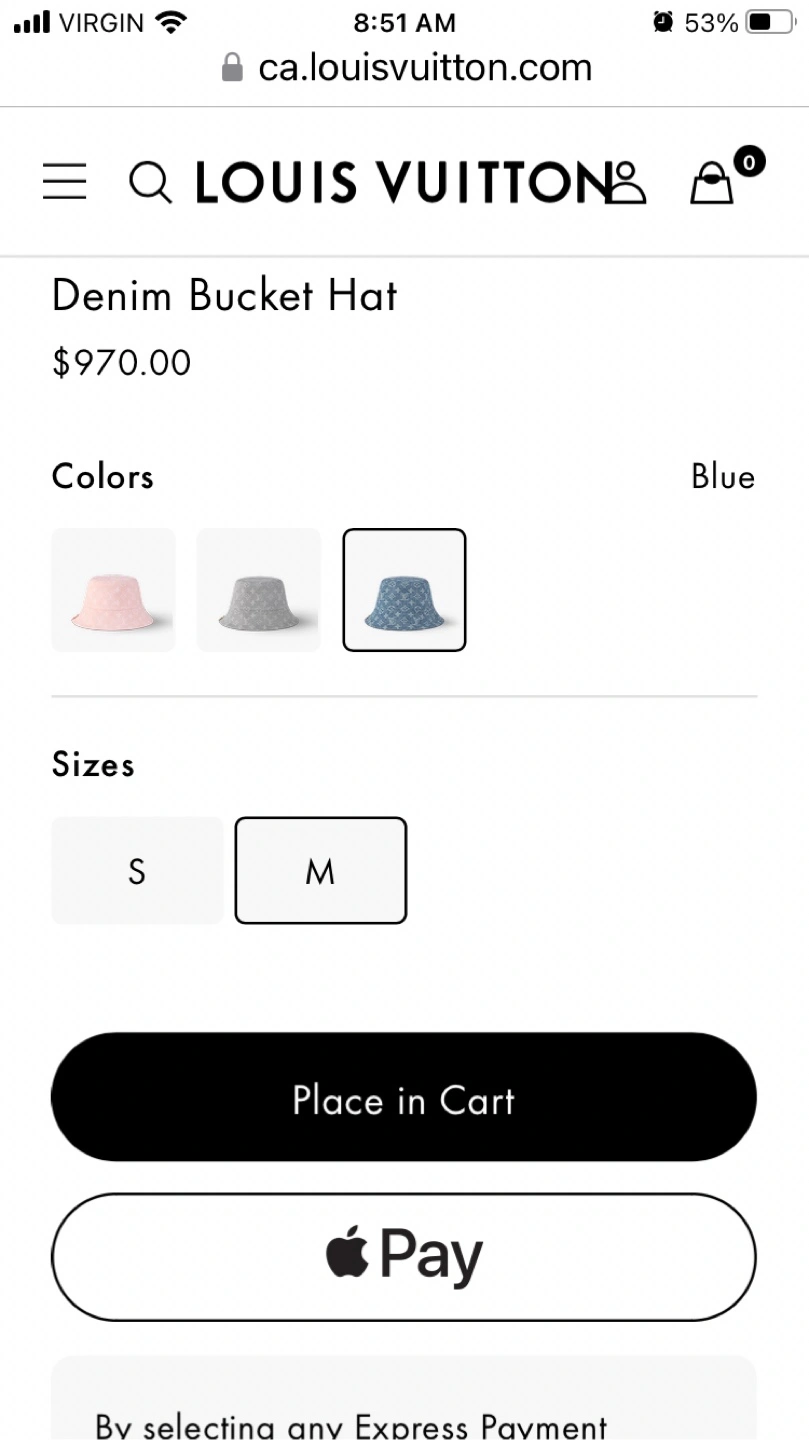Tap the Denim Bucket Hat title
Screen dimensions: 809x1440
point(225,295)
